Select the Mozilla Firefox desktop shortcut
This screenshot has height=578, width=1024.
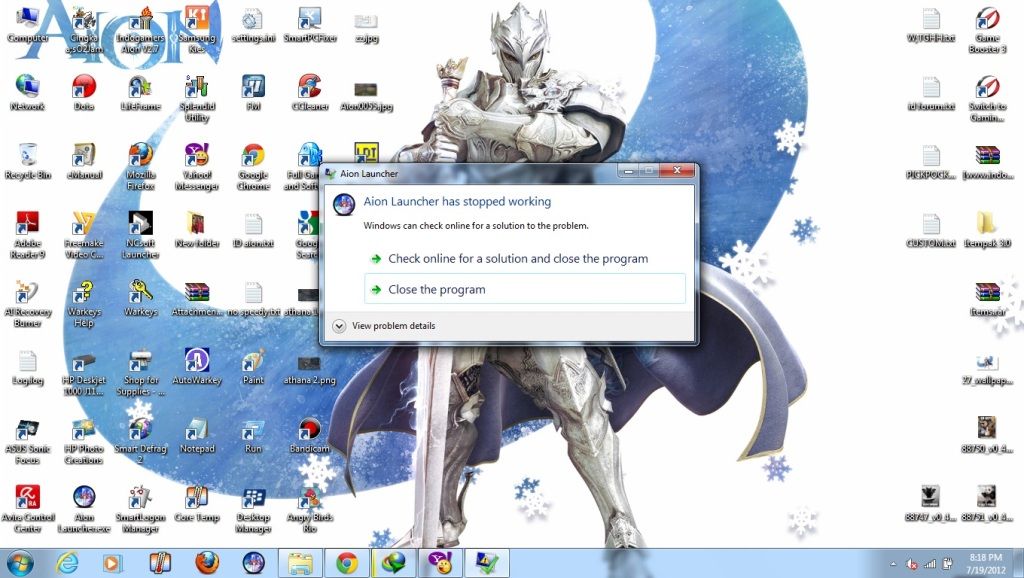coord(140,165)
